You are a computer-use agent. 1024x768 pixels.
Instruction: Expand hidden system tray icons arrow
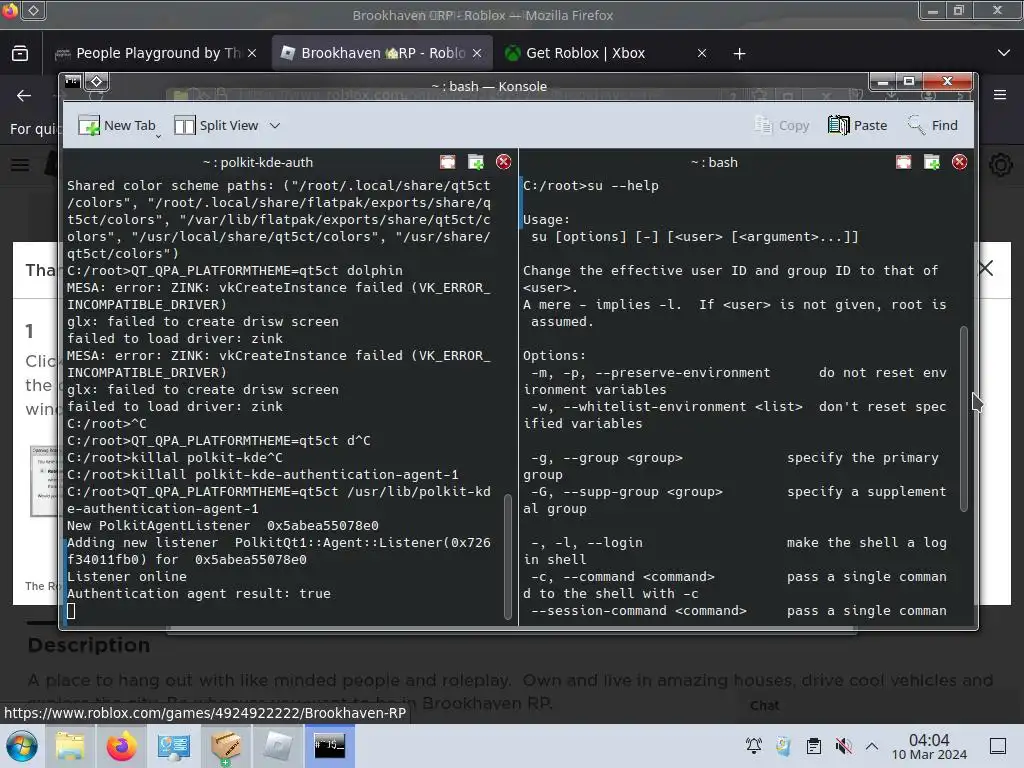pos(872,746)
